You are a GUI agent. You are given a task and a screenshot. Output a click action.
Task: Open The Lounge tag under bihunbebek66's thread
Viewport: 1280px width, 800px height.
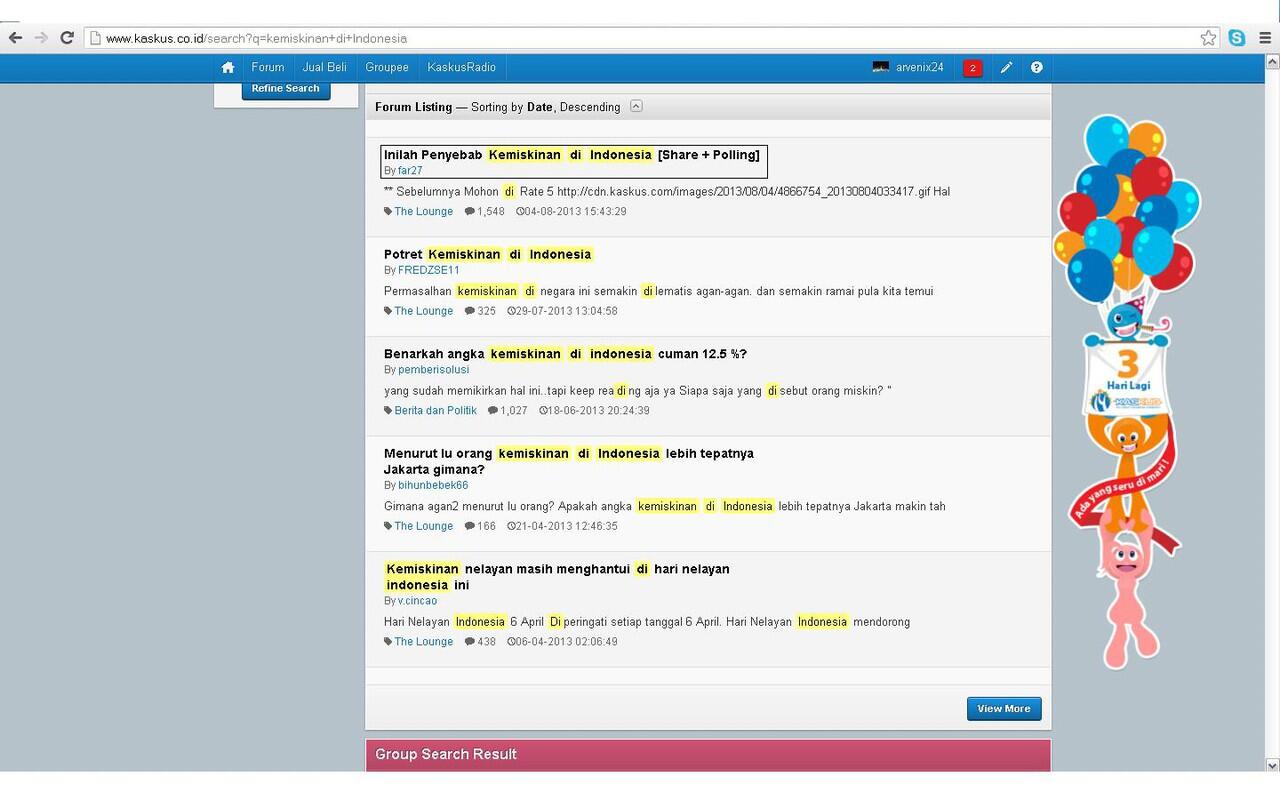423,526
